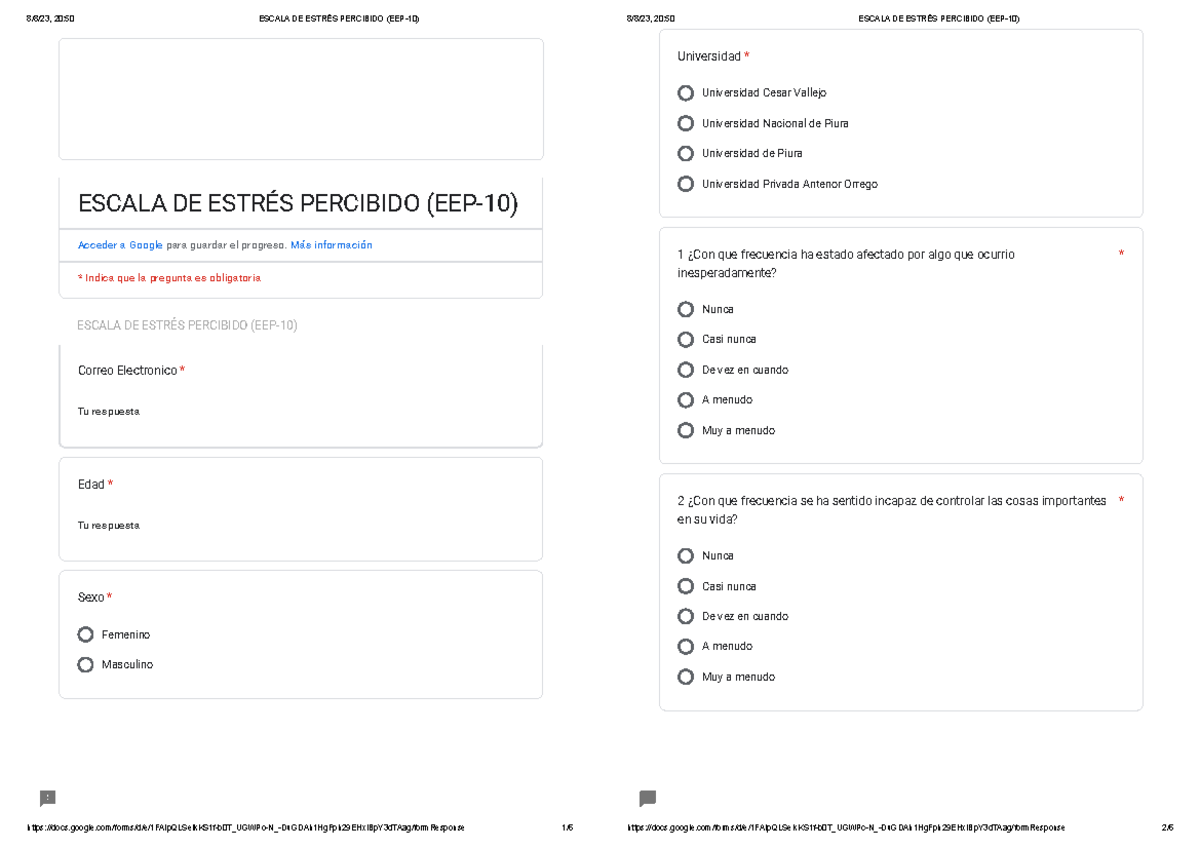
Task: Click the 'Correo Electronico' question label
Action: click(128, 371)
